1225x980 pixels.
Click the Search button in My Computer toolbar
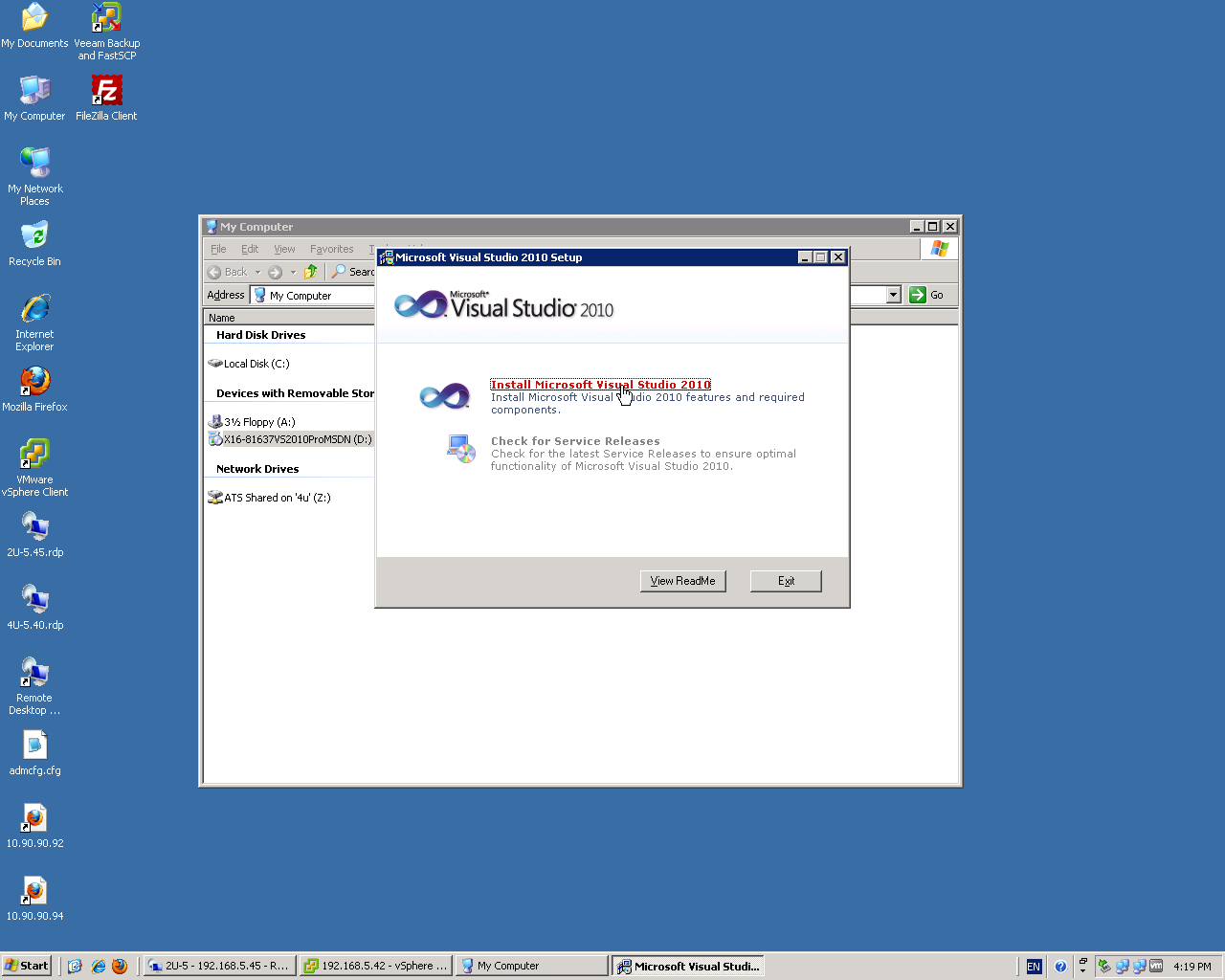point(353,272)
